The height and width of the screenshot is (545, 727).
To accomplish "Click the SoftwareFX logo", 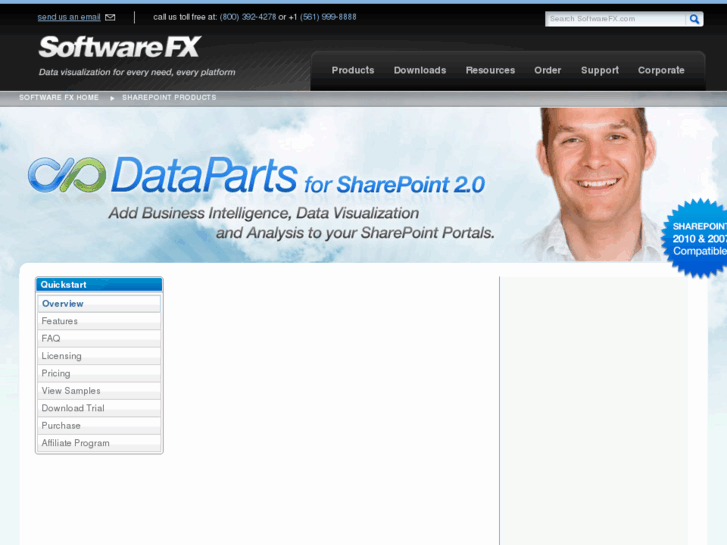I will pos(120,47).
